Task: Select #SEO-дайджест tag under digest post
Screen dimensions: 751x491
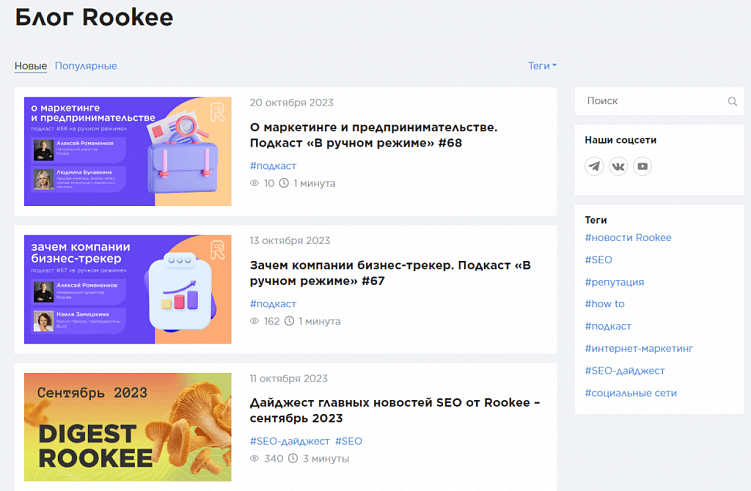Action: 290,441
